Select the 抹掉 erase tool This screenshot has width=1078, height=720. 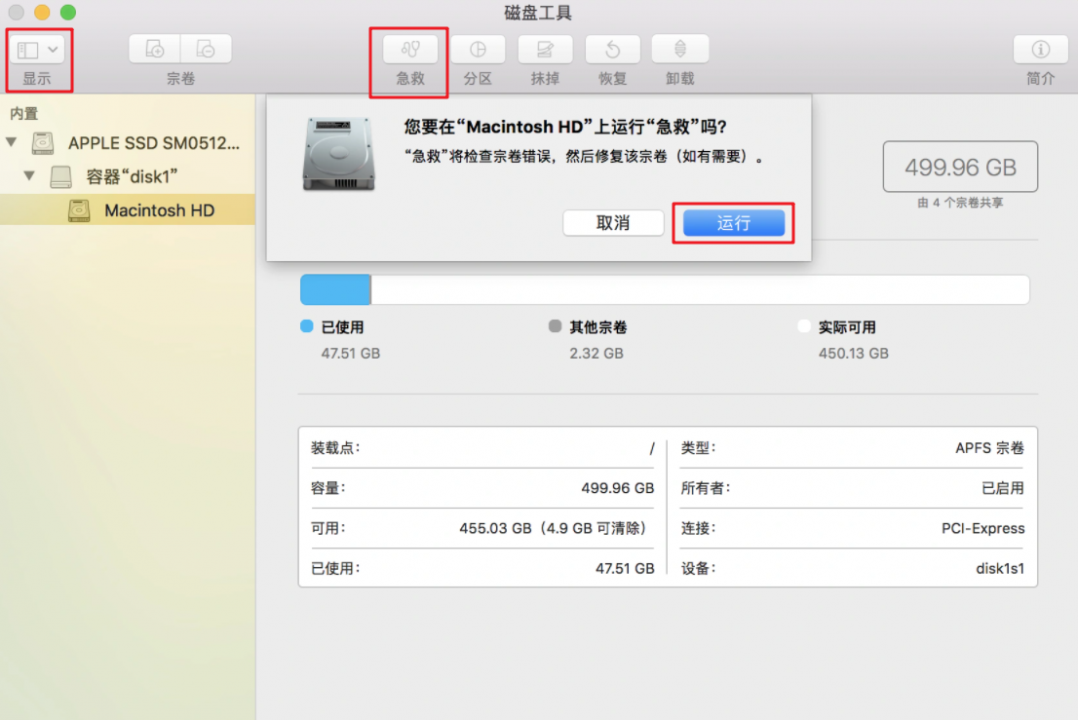click(x=545, y=49)
